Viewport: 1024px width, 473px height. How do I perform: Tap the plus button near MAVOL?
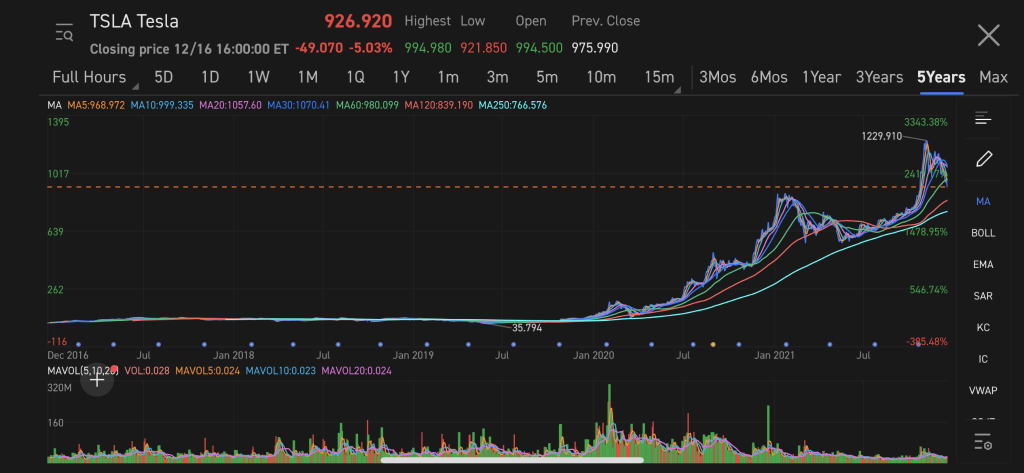pyautogui.click(x=97, y=380)
